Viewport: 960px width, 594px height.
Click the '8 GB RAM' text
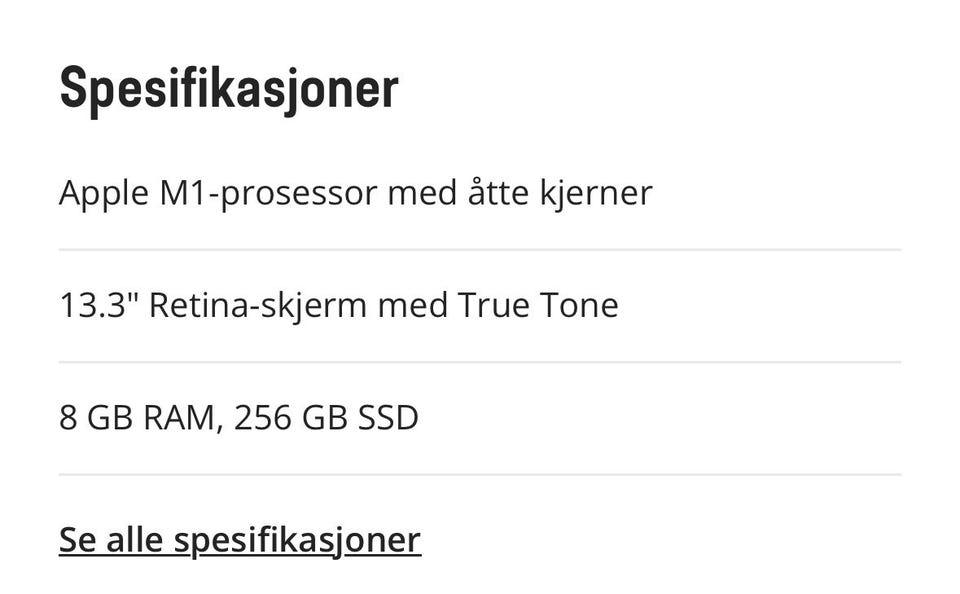(137, 417)
